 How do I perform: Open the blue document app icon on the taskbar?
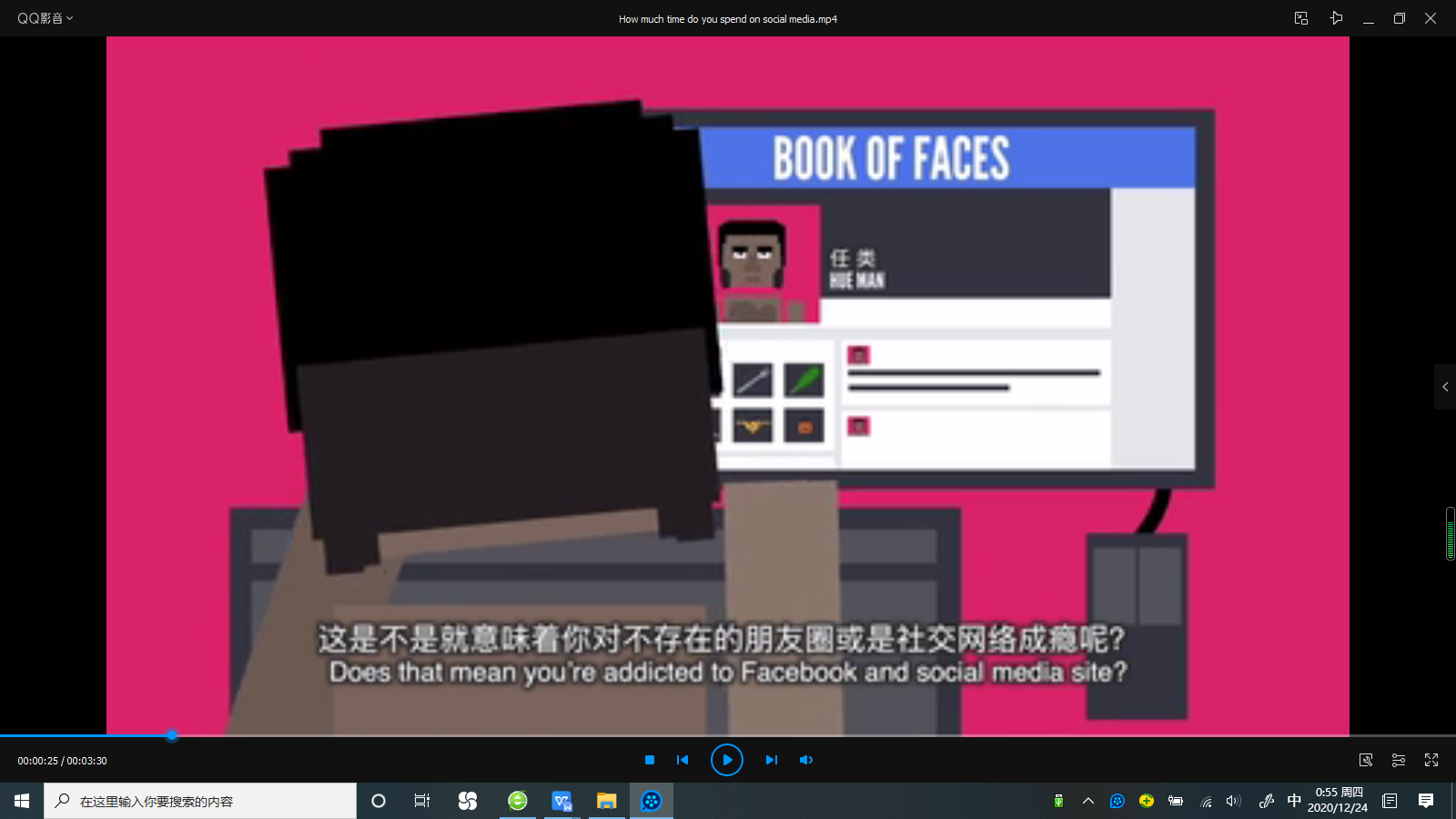[561, 801]
